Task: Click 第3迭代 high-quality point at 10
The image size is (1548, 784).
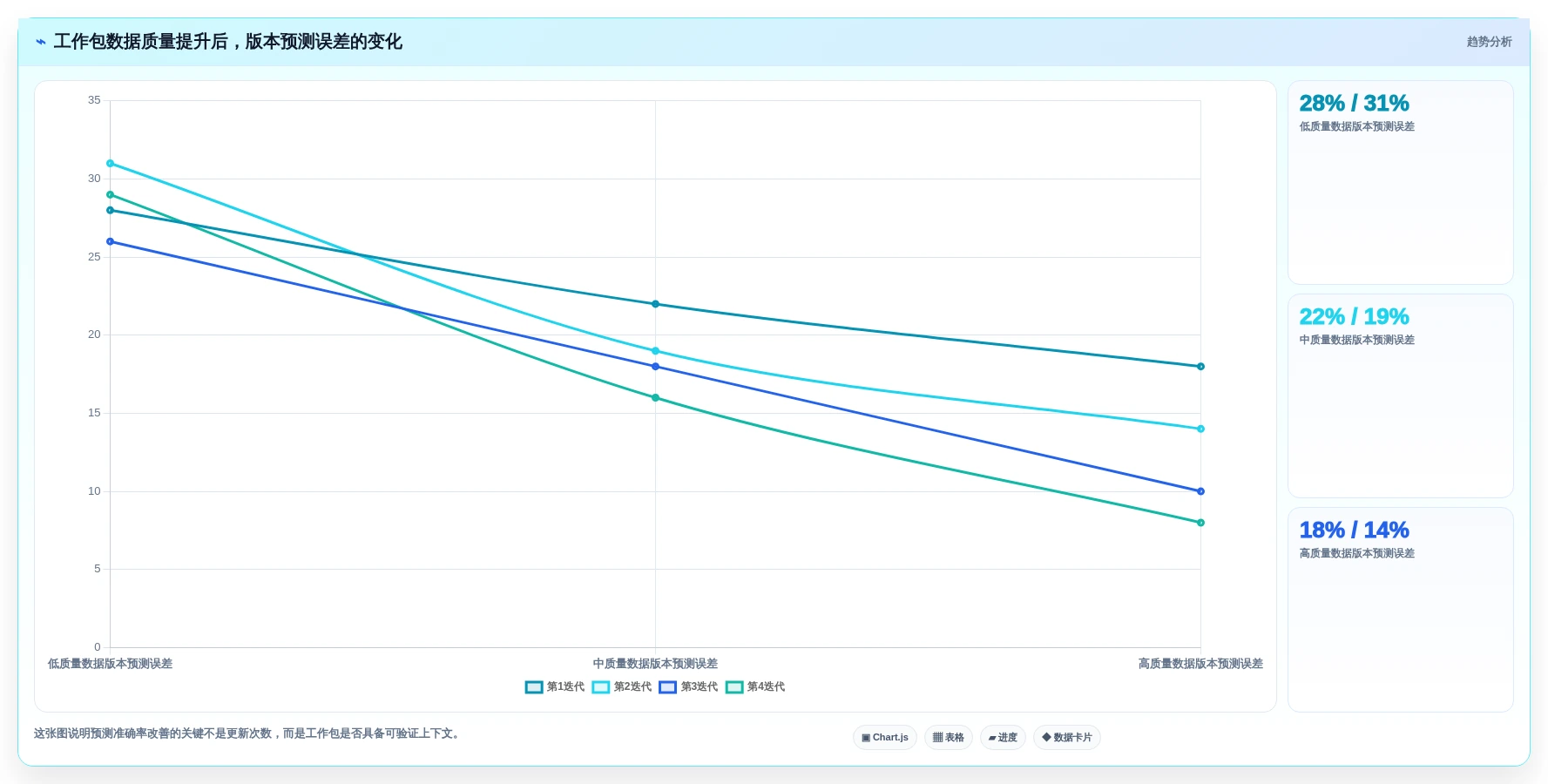Action: 1200,492
